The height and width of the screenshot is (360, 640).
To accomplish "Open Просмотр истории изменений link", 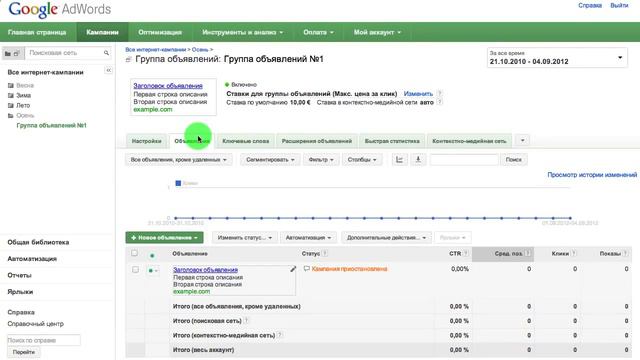I will pos(592,175).
